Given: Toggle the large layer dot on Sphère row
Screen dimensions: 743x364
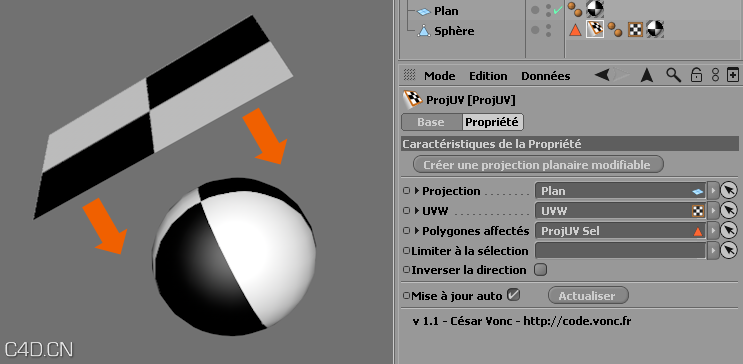Looking at the screenshot, I should (x=535, y=30).
